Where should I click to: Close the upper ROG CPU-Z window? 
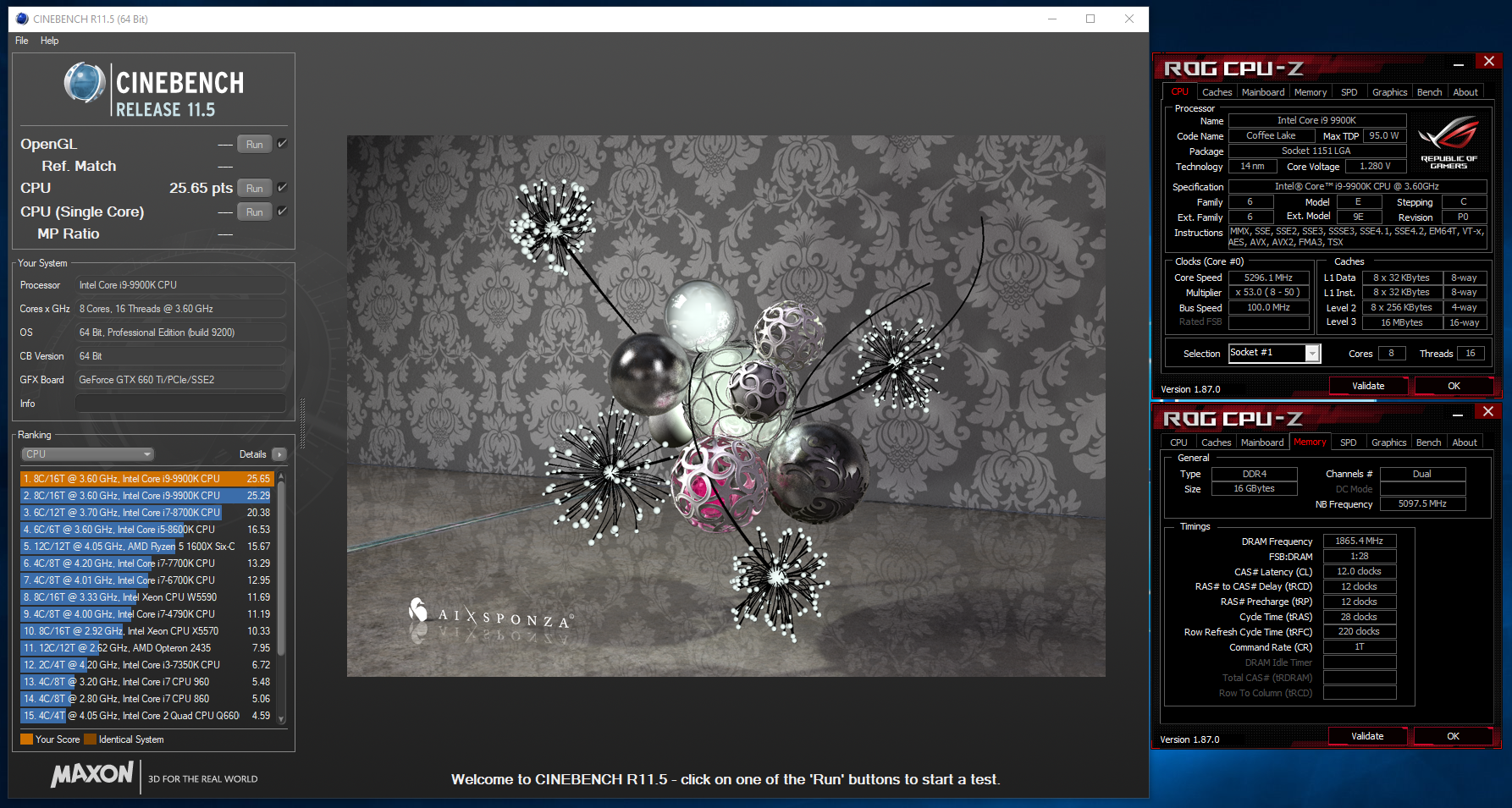(x=1488, y=62)
